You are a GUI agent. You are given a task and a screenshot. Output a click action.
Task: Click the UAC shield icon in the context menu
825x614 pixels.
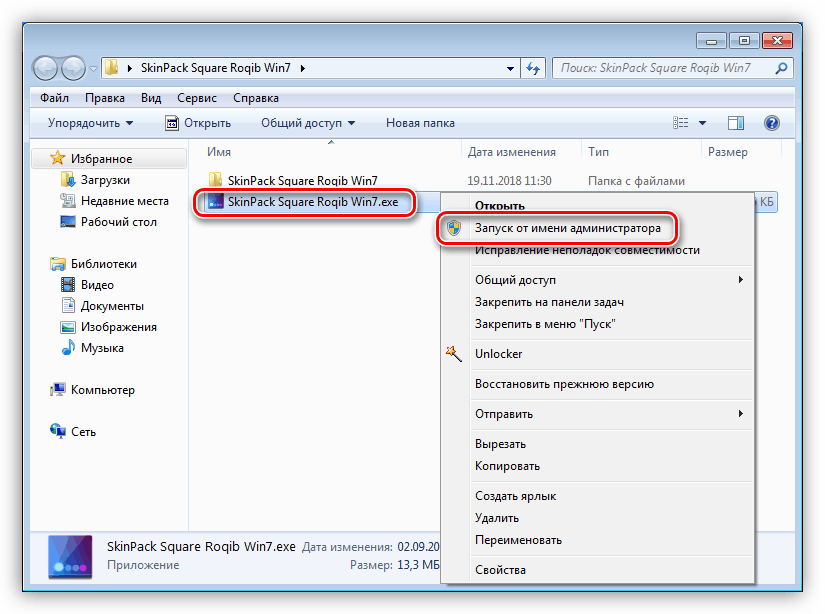(x=454, y=228)
